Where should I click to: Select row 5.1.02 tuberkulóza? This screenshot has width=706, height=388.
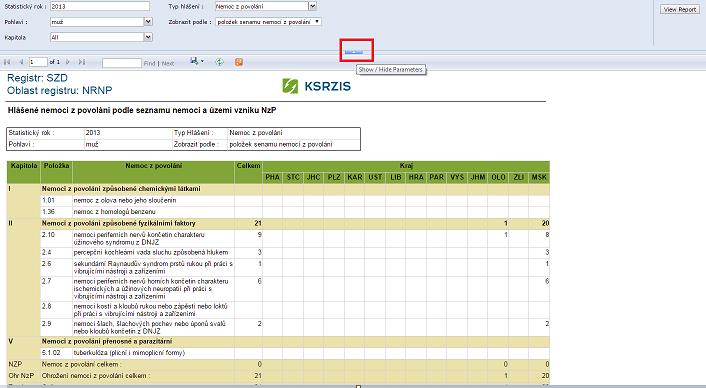(x=295, y=353)
